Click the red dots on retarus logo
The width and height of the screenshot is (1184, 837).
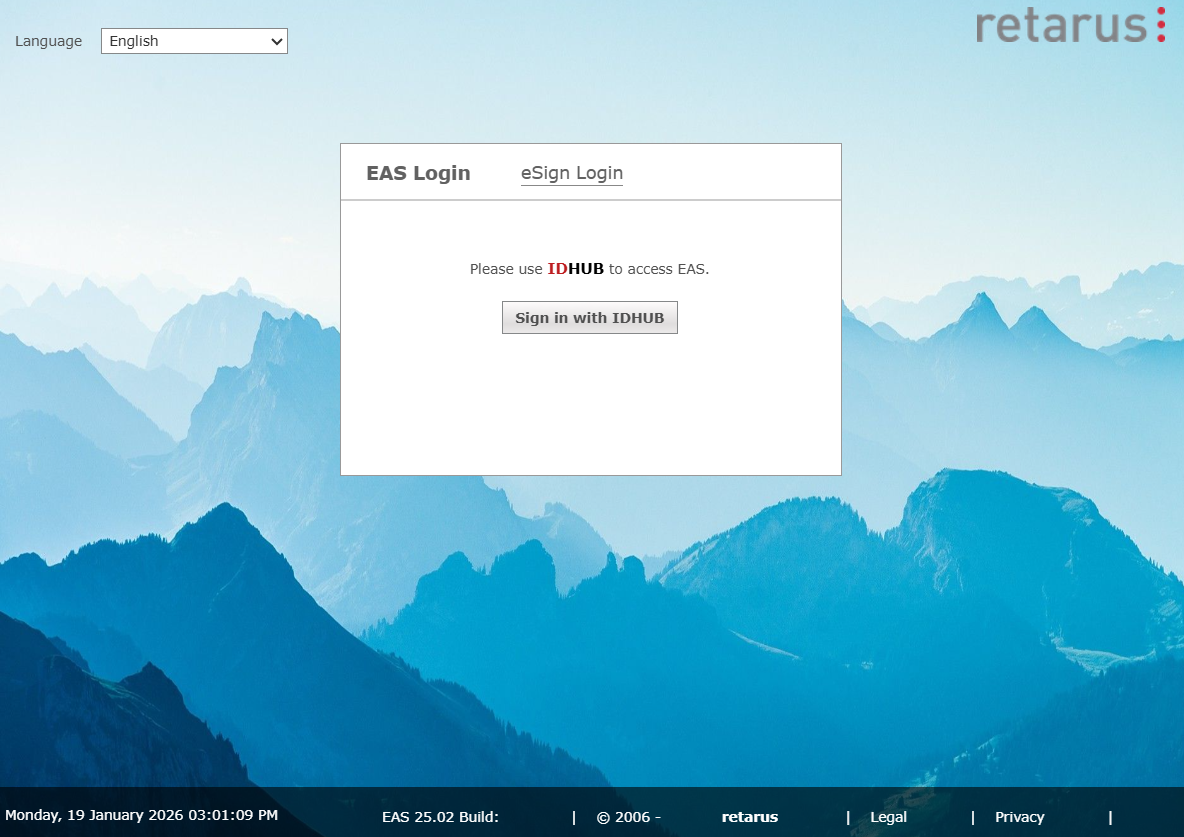(x=1161, y=25)
